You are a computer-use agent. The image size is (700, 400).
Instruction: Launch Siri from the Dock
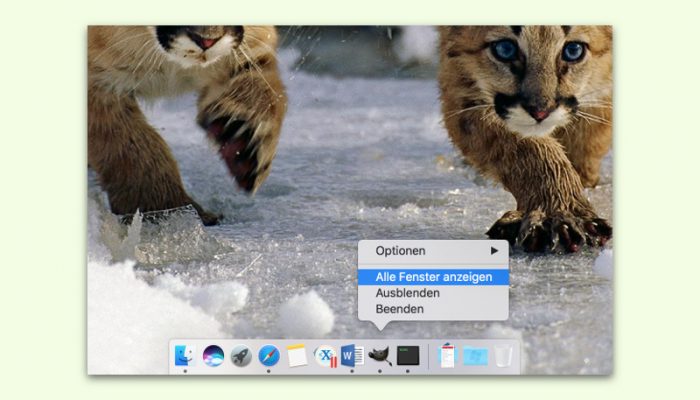coord(213,356)
